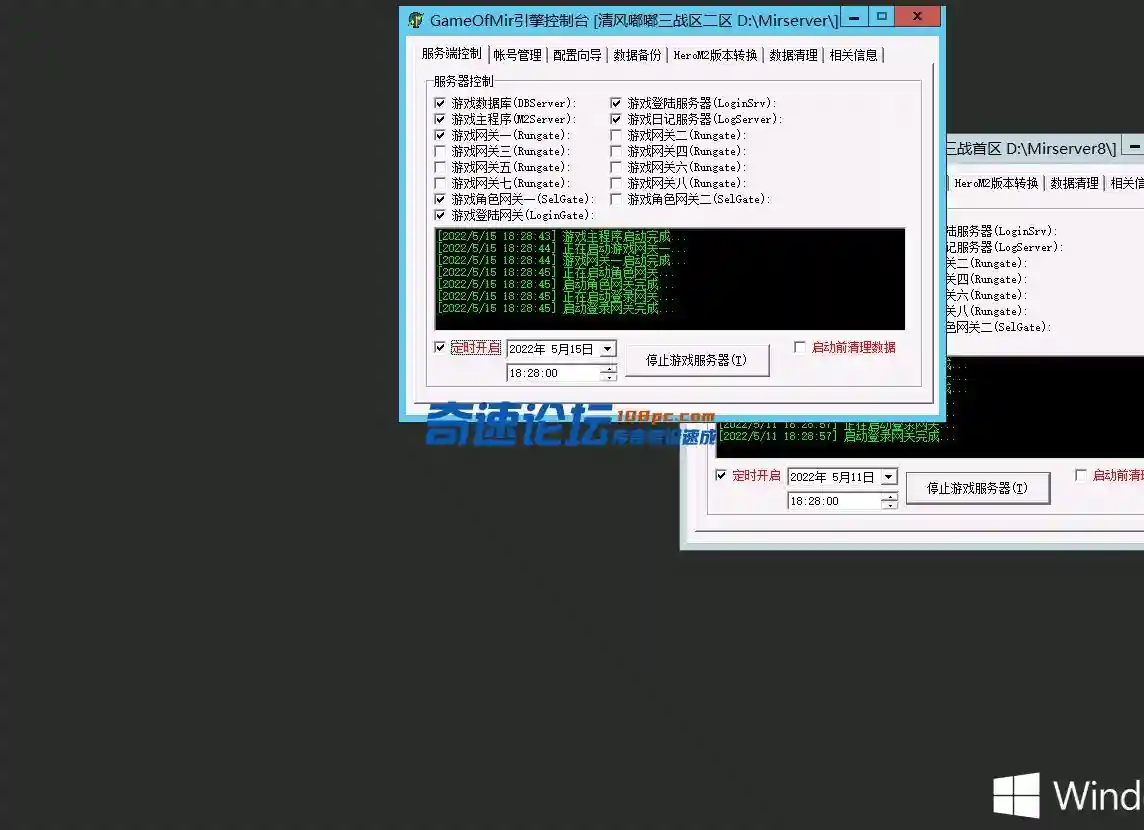This screenshot has height=830, width=1144.
Task: Toggle 游戏登陆服务器(LoginSrv) checkbox in front window
Action: click(616, 103)
